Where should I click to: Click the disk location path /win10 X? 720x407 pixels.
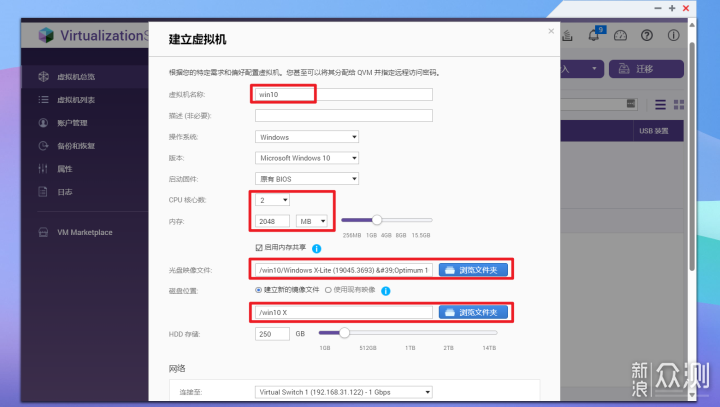pyautogui.click(x=343, y=312)
